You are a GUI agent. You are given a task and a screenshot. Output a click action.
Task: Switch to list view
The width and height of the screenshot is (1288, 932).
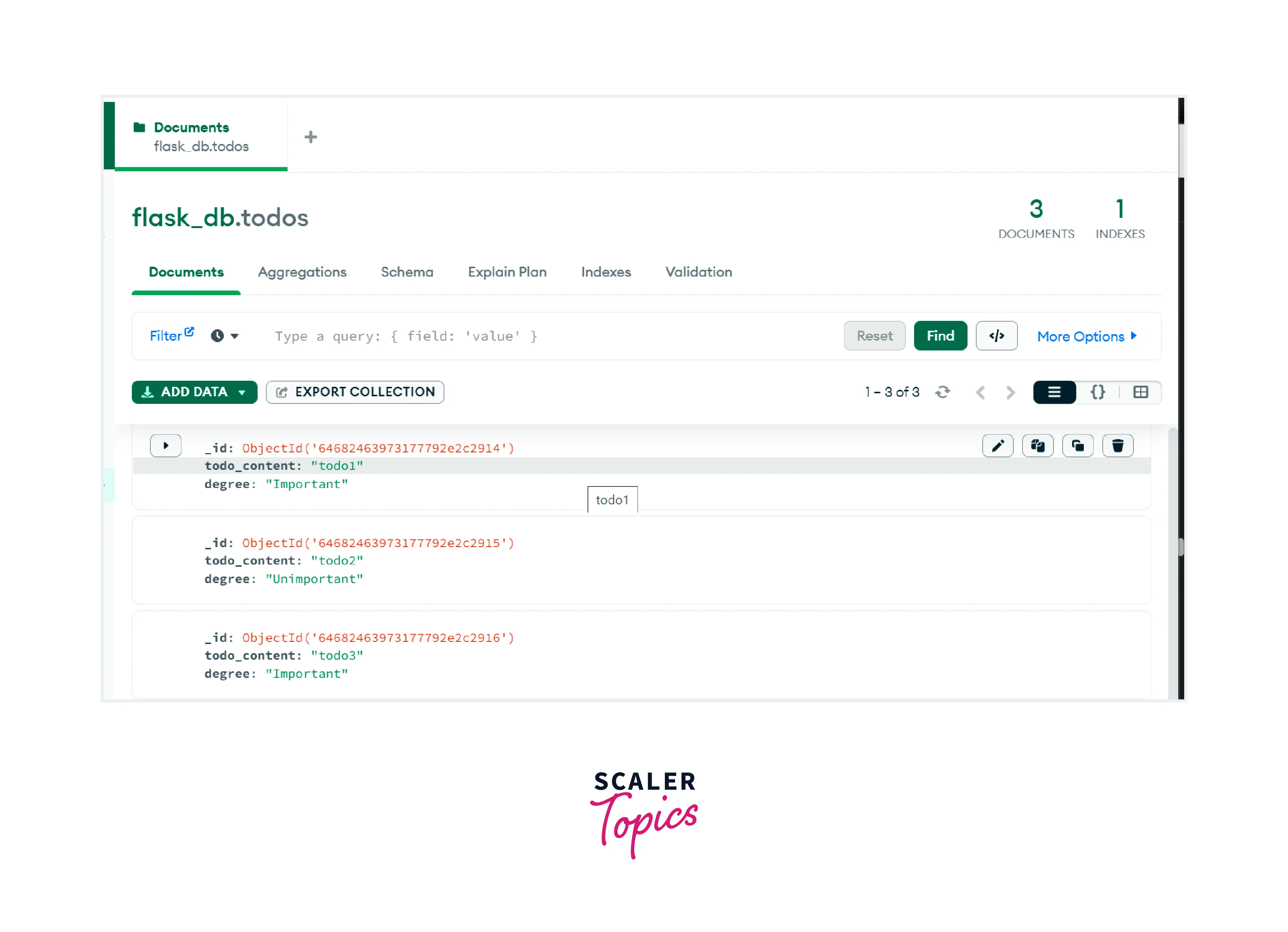(x=1054, y=392)
